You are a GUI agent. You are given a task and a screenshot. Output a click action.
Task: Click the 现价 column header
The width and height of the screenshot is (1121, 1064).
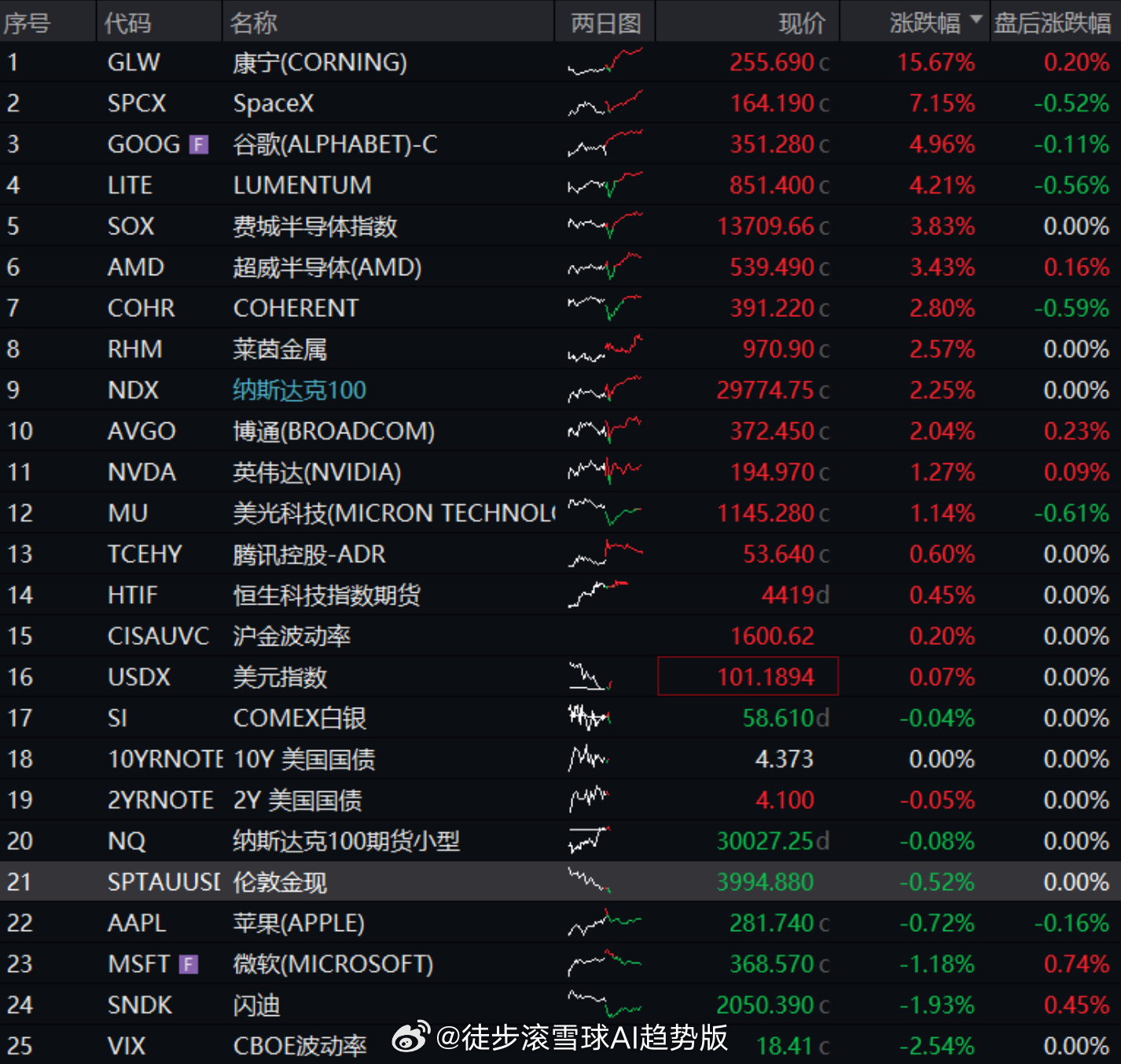coord(802,23)
